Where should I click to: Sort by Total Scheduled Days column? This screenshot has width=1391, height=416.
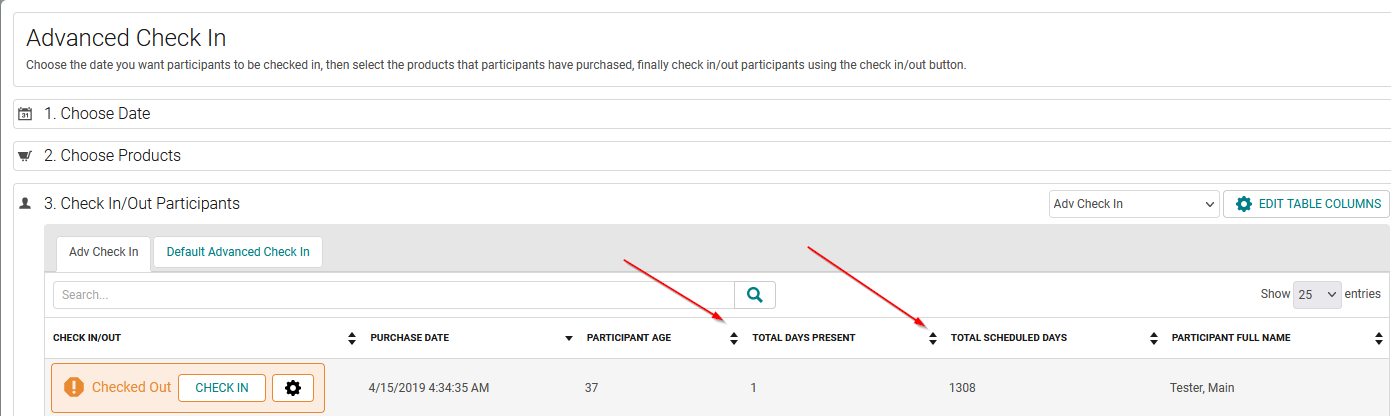tap(1154, 338)
